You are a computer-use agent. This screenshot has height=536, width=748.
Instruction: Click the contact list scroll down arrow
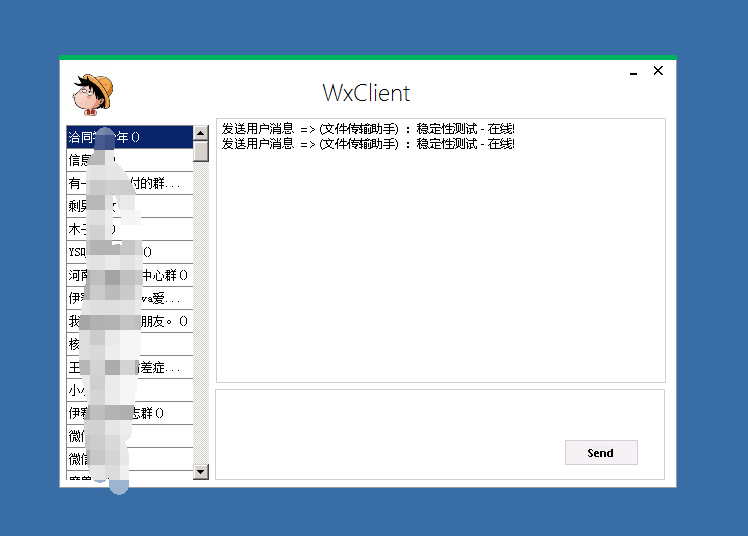point(201,472)
